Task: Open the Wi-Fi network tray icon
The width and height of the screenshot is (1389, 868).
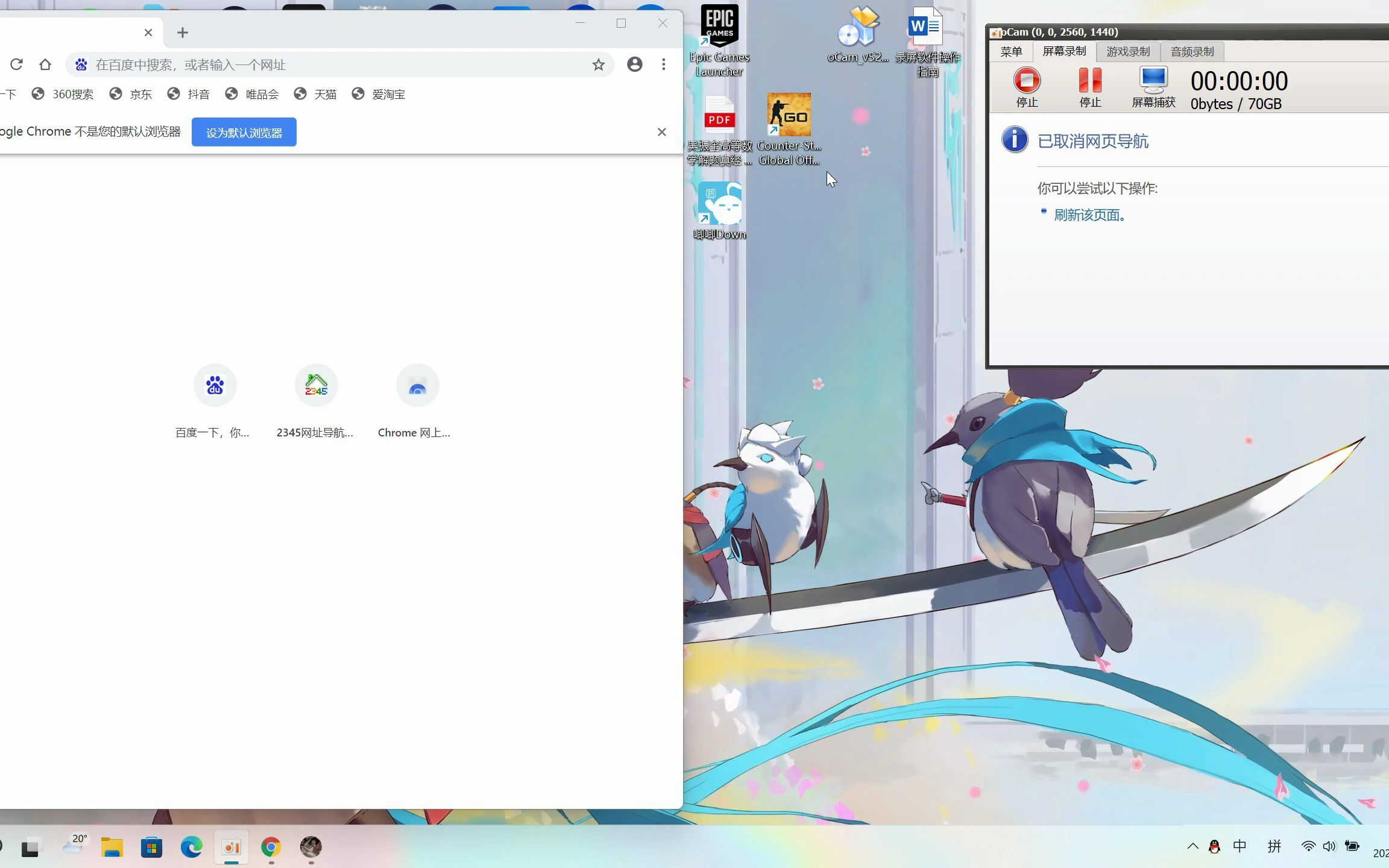Action: pos(1308,846)
